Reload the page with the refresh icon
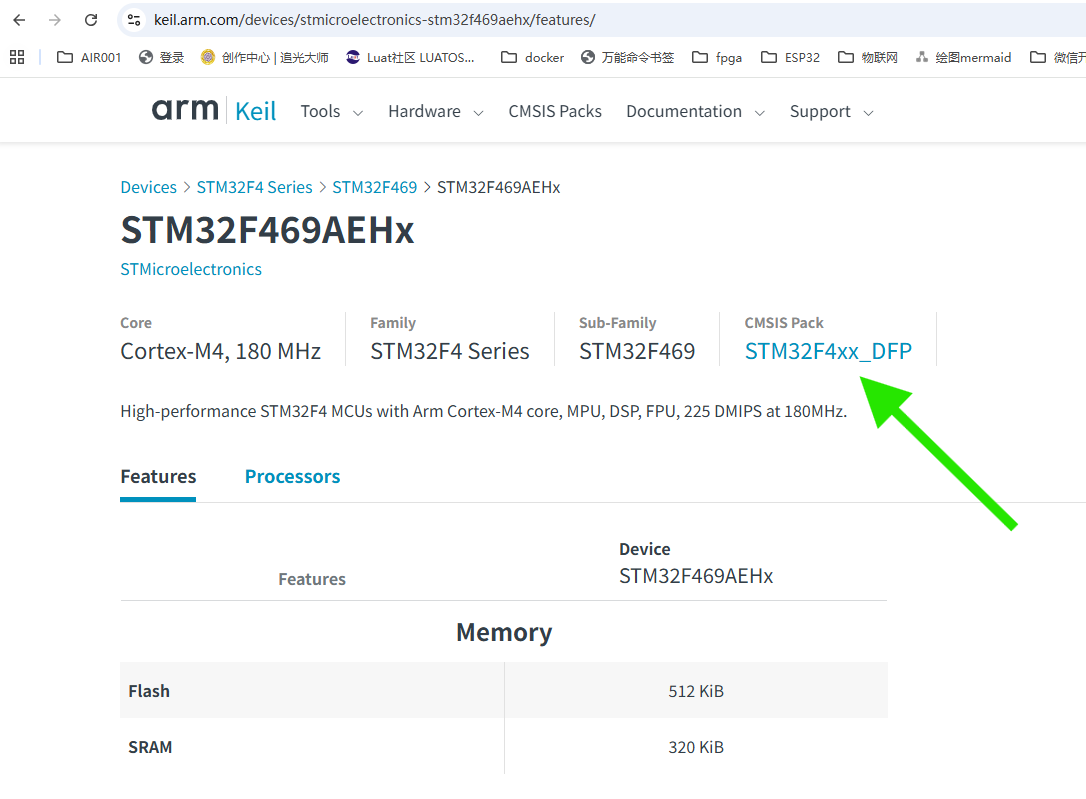 pos(91,20)
